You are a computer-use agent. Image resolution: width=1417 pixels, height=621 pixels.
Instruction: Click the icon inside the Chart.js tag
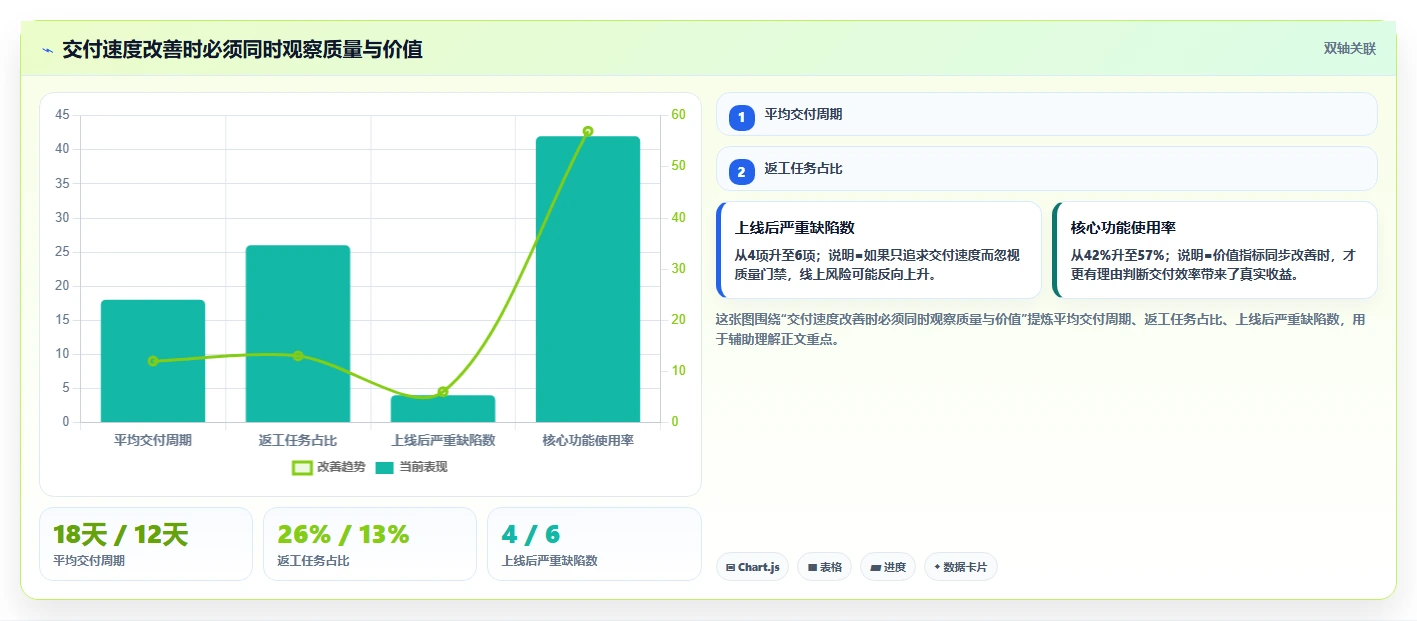click(731, 568)
